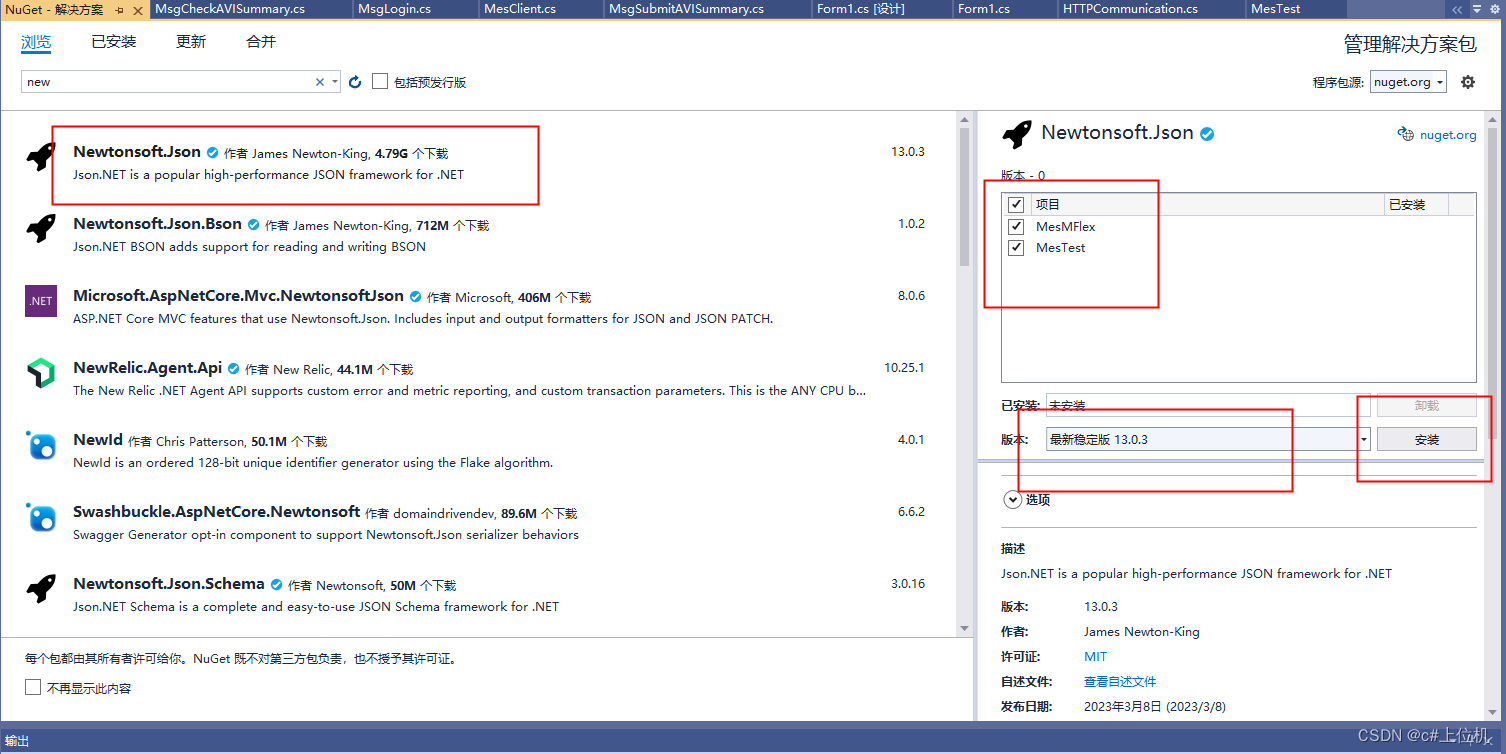Click Newtonsoft.Json rocket icon in list

coord(41,156)
